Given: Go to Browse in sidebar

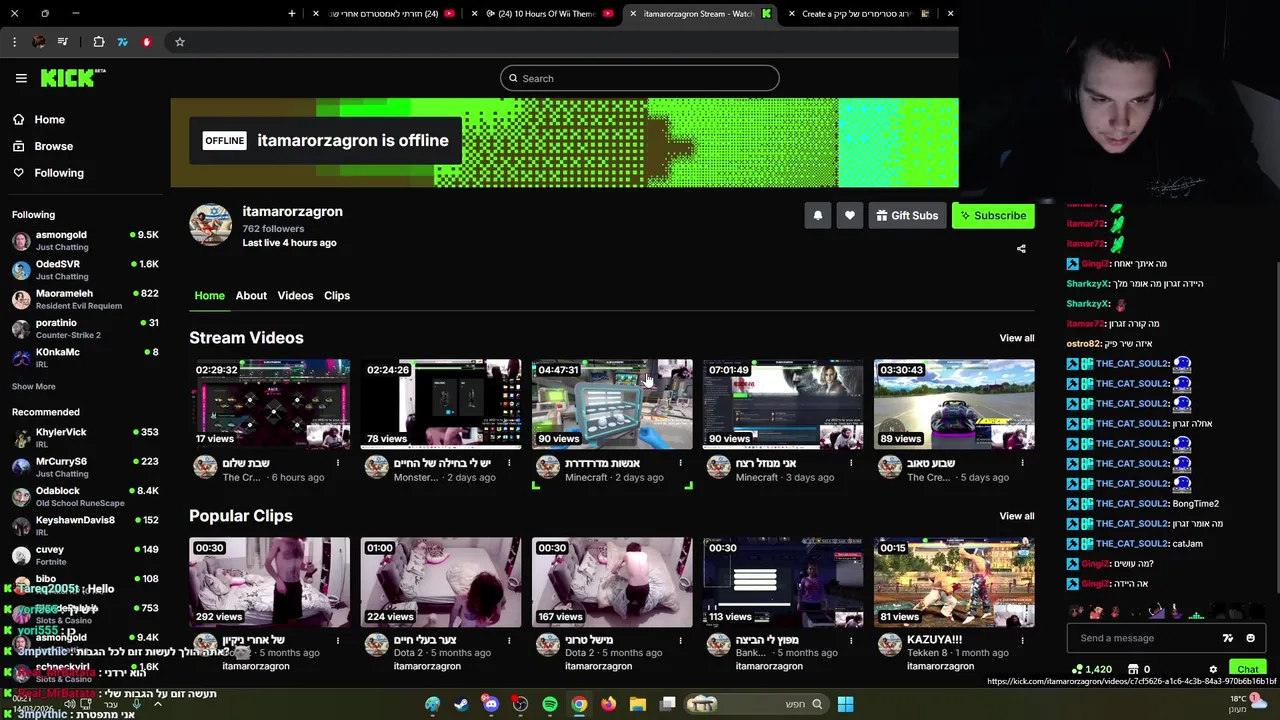Looking at the screenshot, I should tap(53, 146).
